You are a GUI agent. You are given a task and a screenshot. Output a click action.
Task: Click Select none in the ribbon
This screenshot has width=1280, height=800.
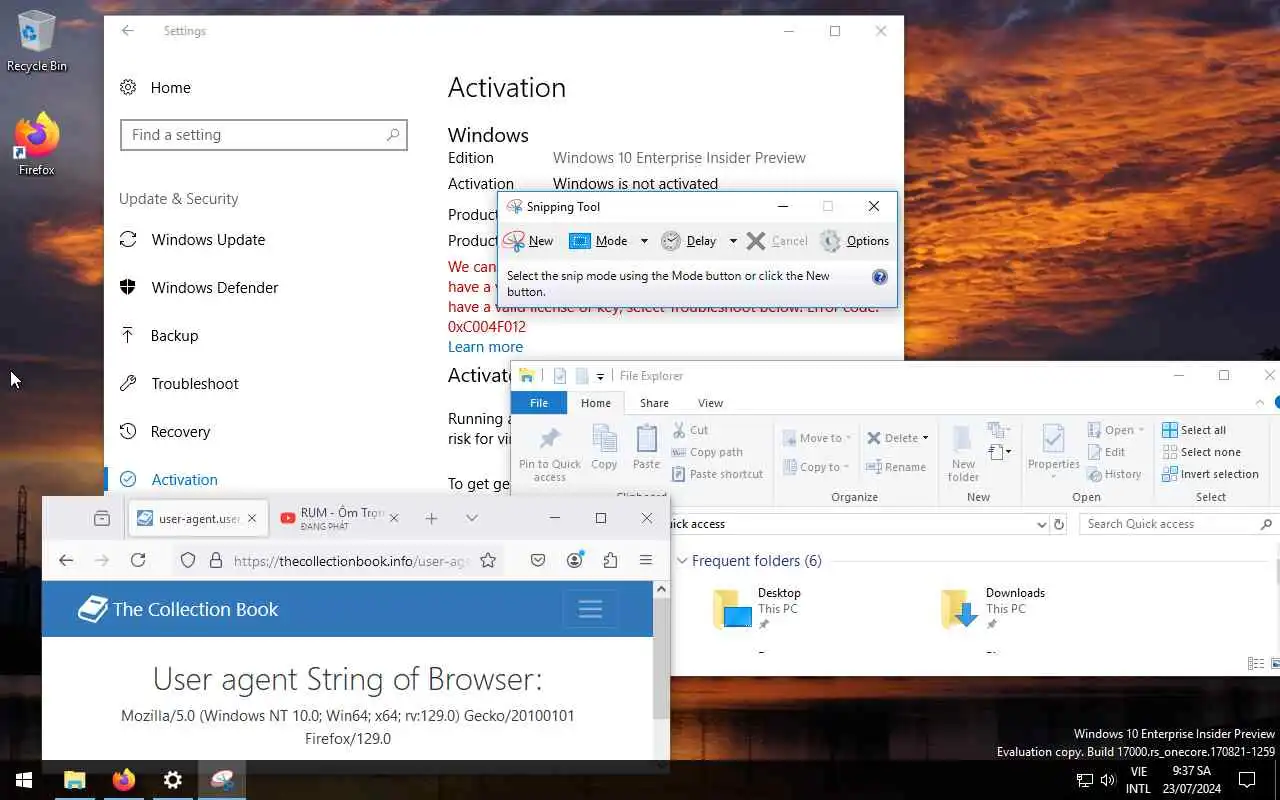click(1200, 452)
